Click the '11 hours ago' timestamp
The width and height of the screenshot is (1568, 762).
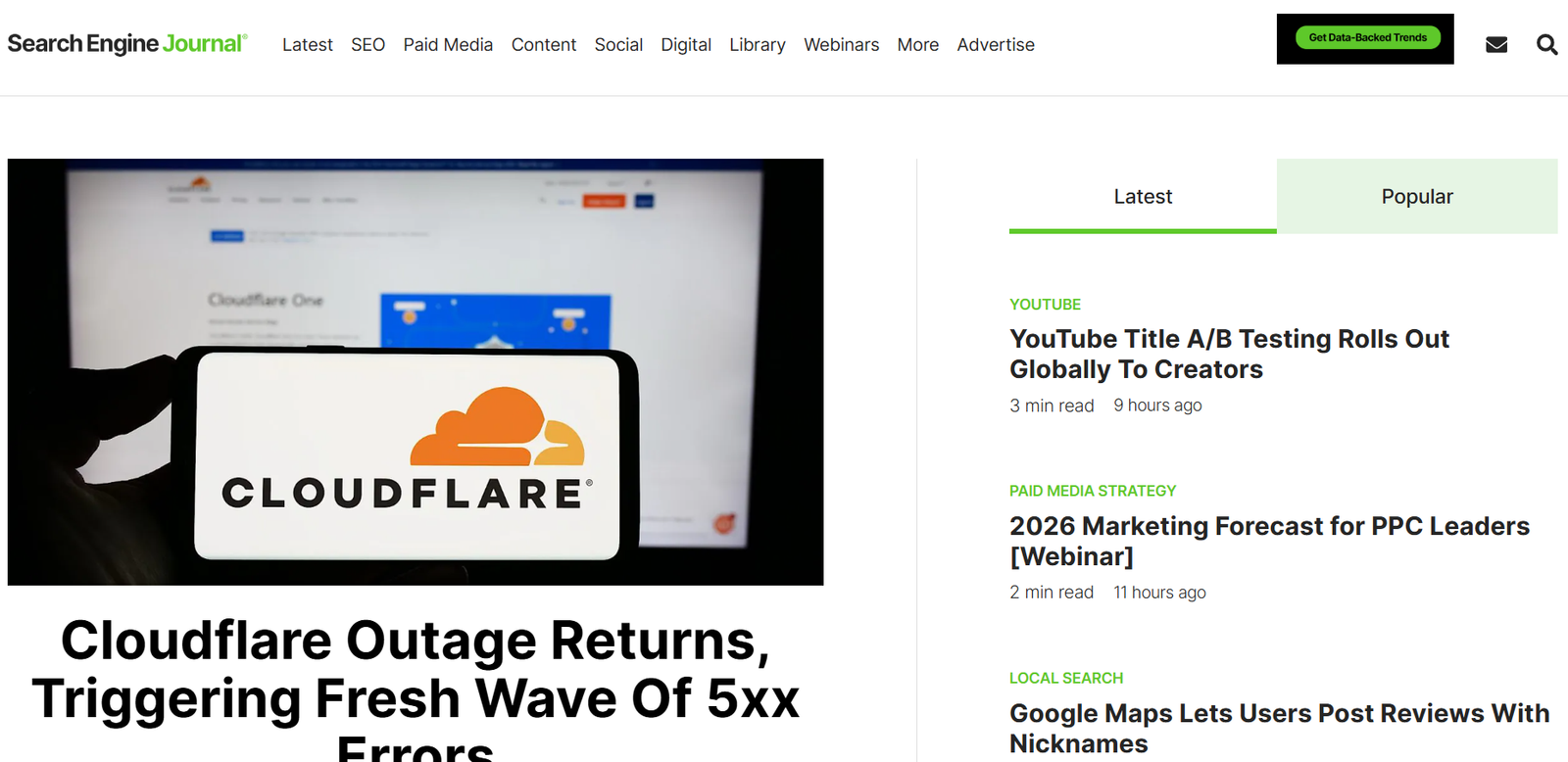tap(1159, 593)
